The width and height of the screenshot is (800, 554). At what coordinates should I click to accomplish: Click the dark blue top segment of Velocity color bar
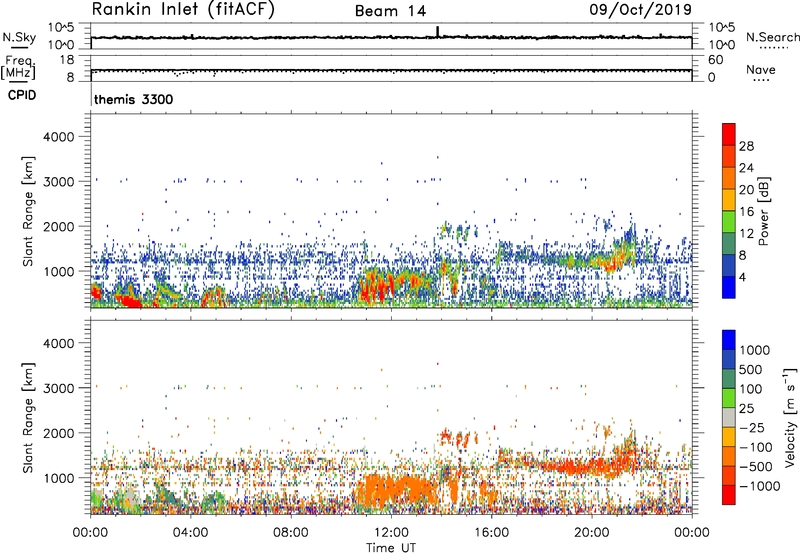pos(729,340)
